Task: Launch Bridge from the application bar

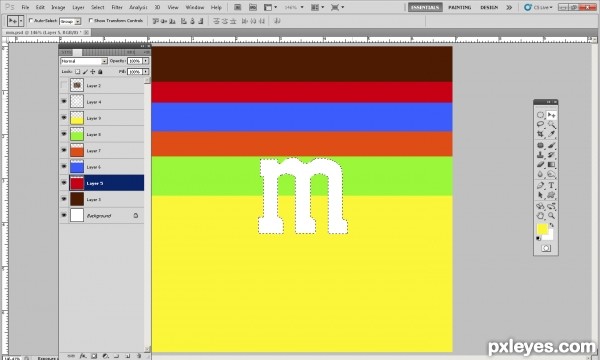Action: (238, 7)
